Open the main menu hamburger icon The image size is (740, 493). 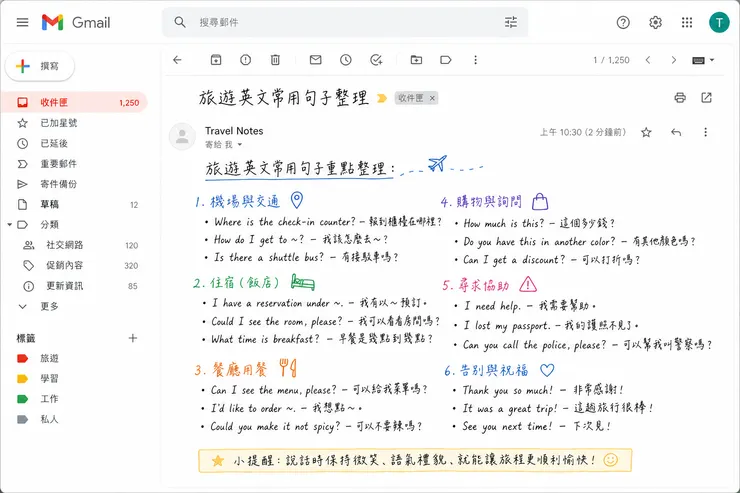[22, 22]
